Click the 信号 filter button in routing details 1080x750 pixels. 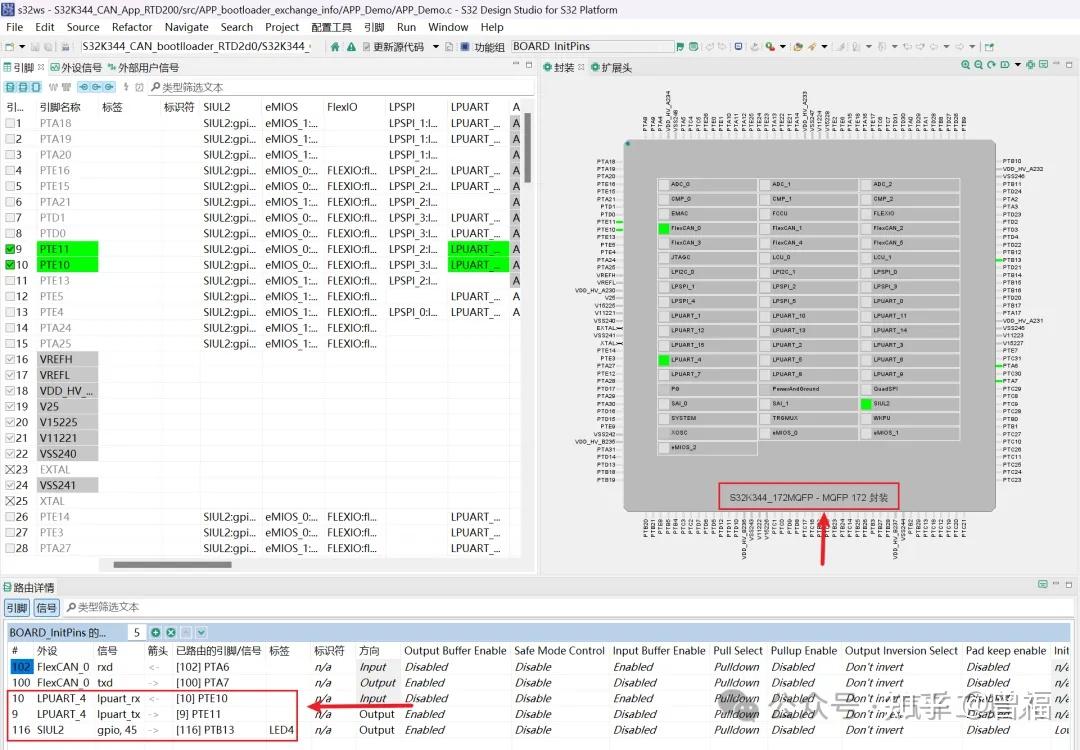pos(47,607)
